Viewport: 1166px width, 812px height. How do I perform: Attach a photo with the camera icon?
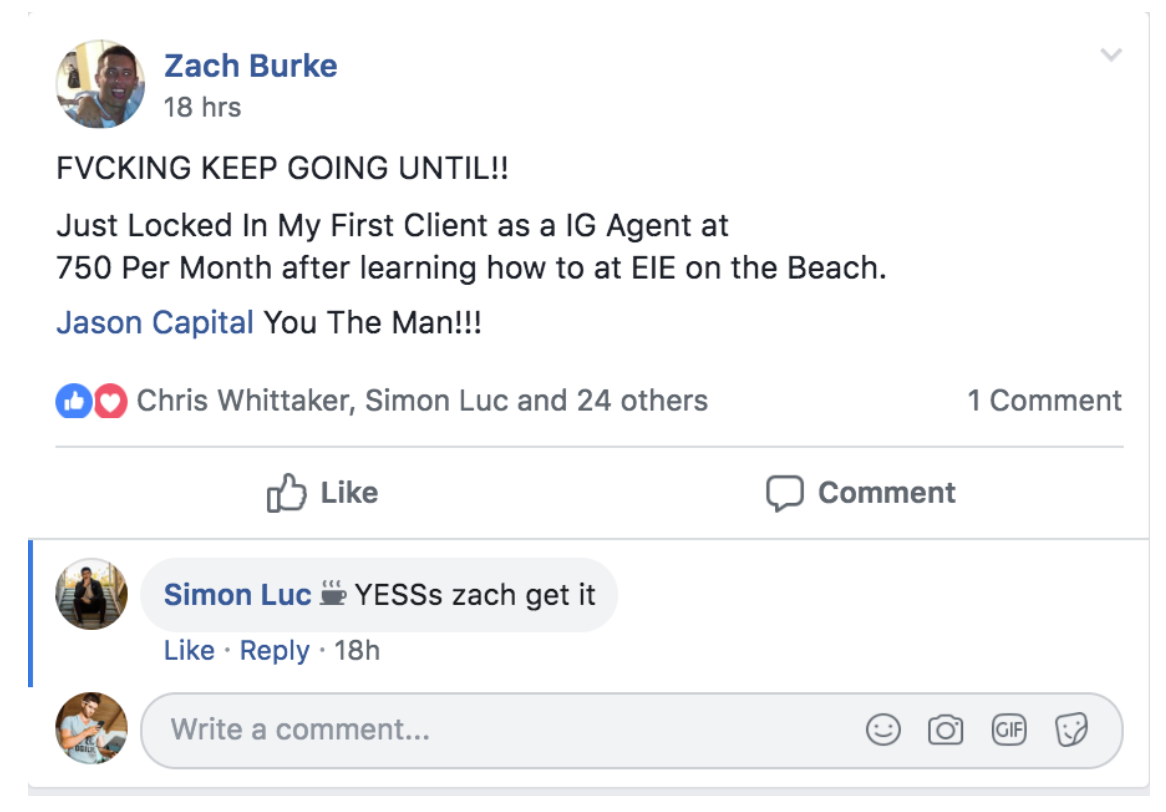(945, 730)
